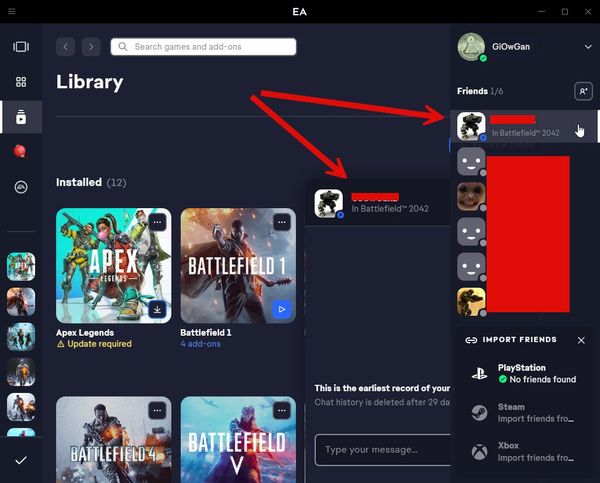Click the search magnifier icon
Screen dimensions: 600x483
pyautogui.click(x=122, y=47)
